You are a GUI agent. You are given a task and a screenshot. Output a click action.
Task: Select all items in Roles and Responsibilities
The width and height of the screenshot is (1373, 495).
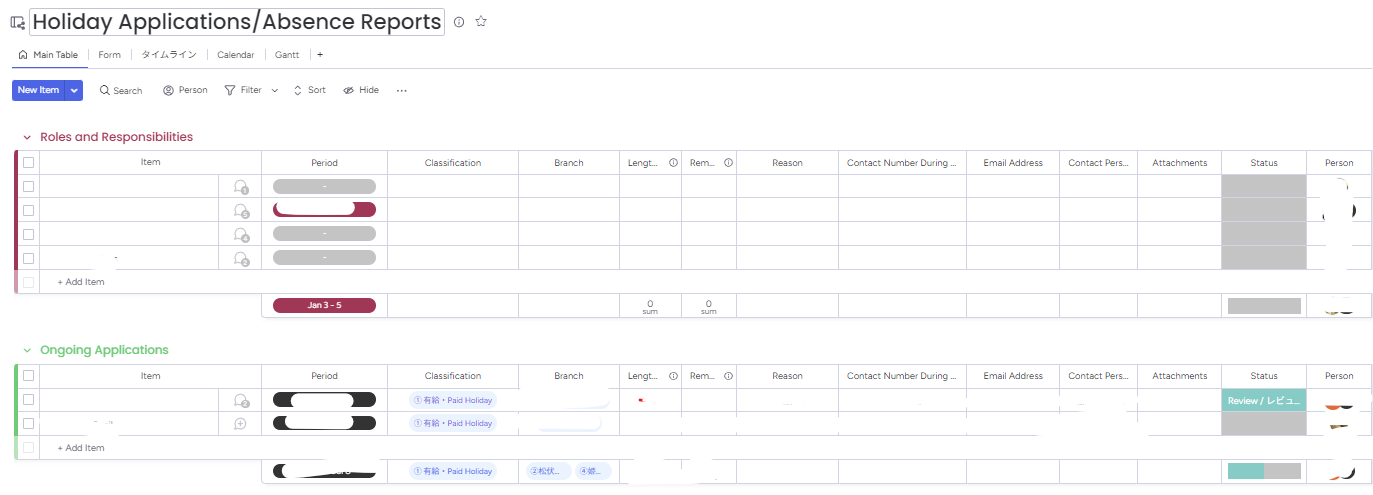[x=29, y=162]
